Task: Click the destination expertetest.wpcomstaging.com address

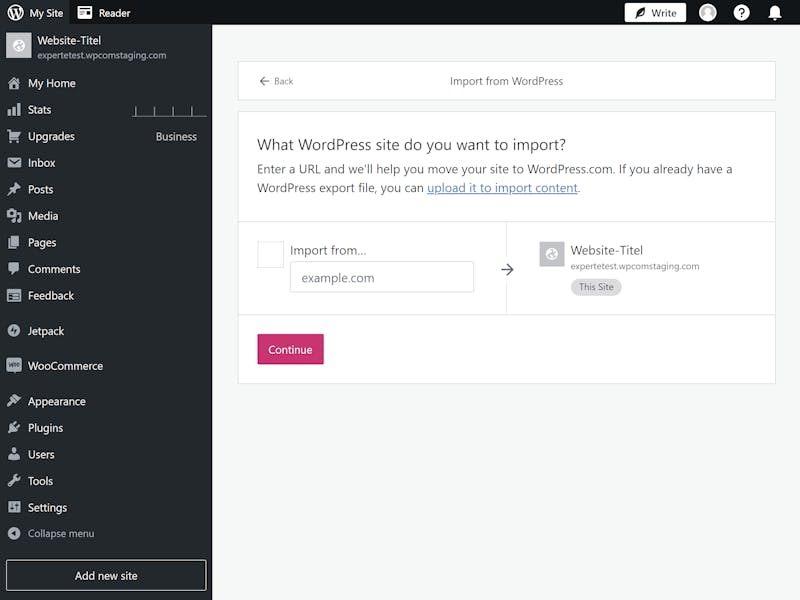Action: (635, 266)
